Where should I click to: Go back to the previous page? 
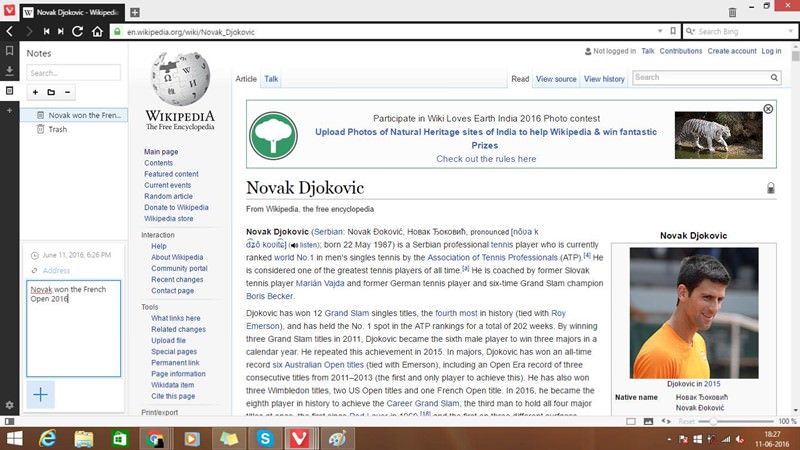pos(10,32)
